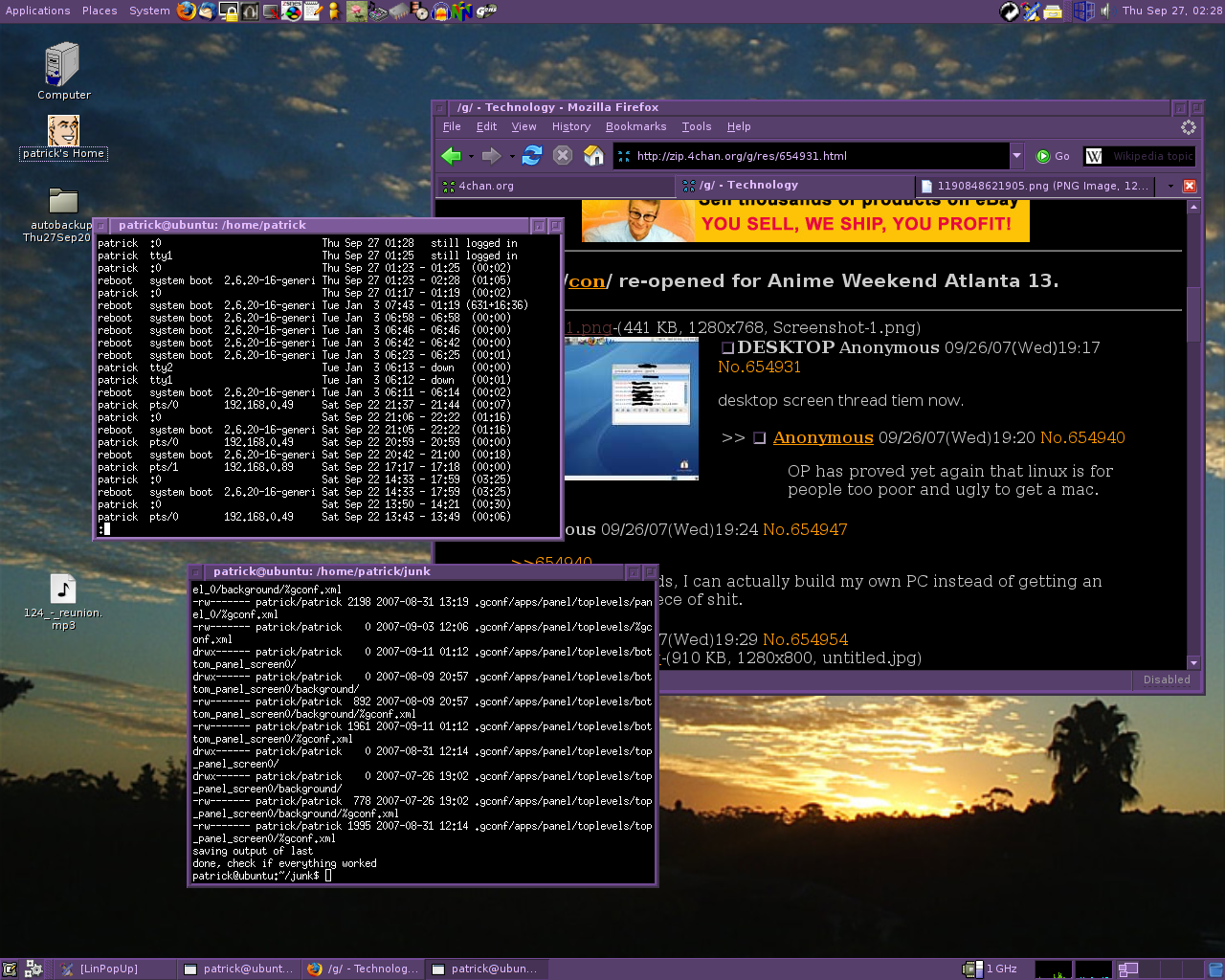Open the Computer desktop icon

click(x=63, y=71)
